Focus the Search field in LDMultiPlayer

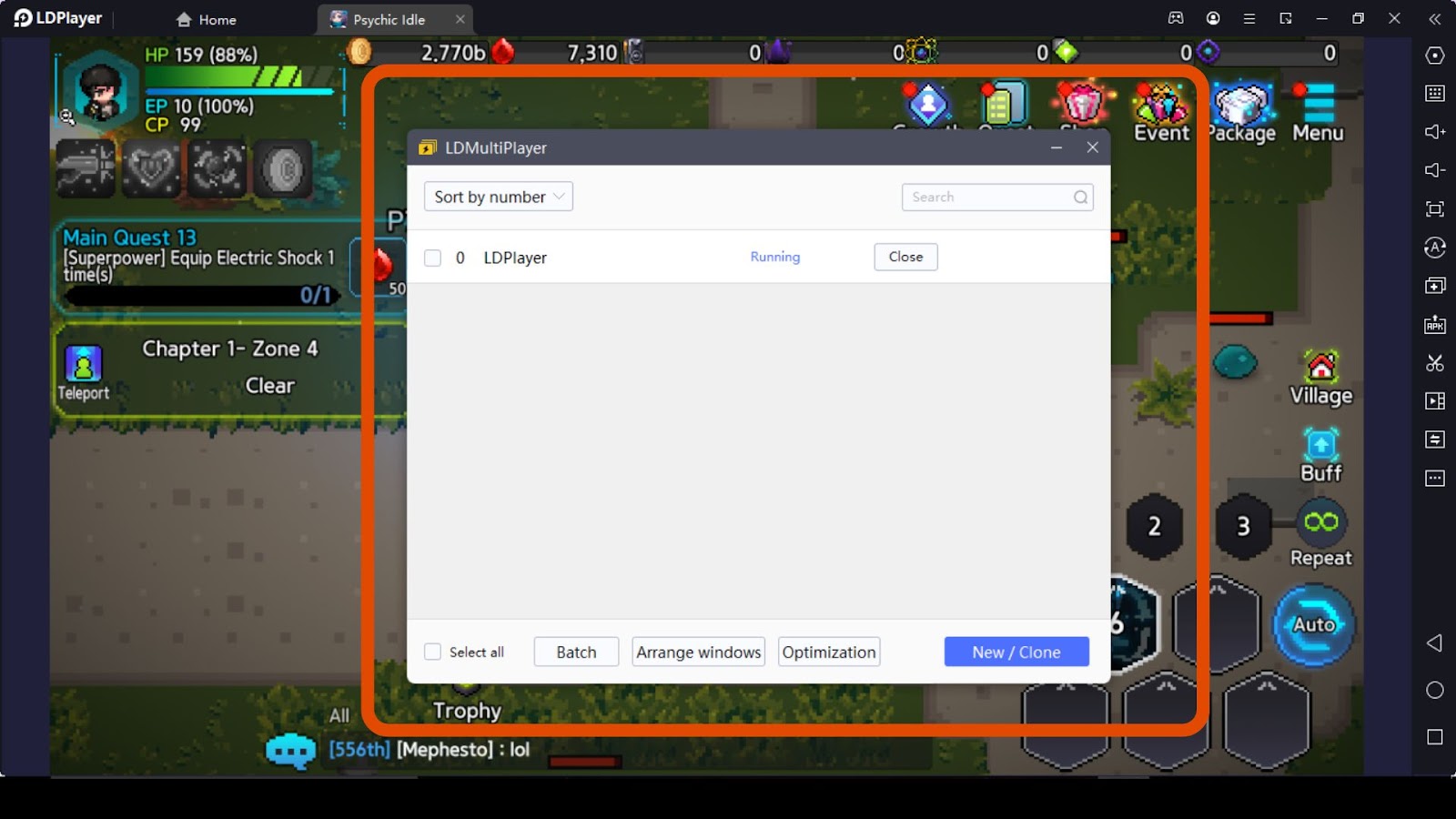pos(997,197)
